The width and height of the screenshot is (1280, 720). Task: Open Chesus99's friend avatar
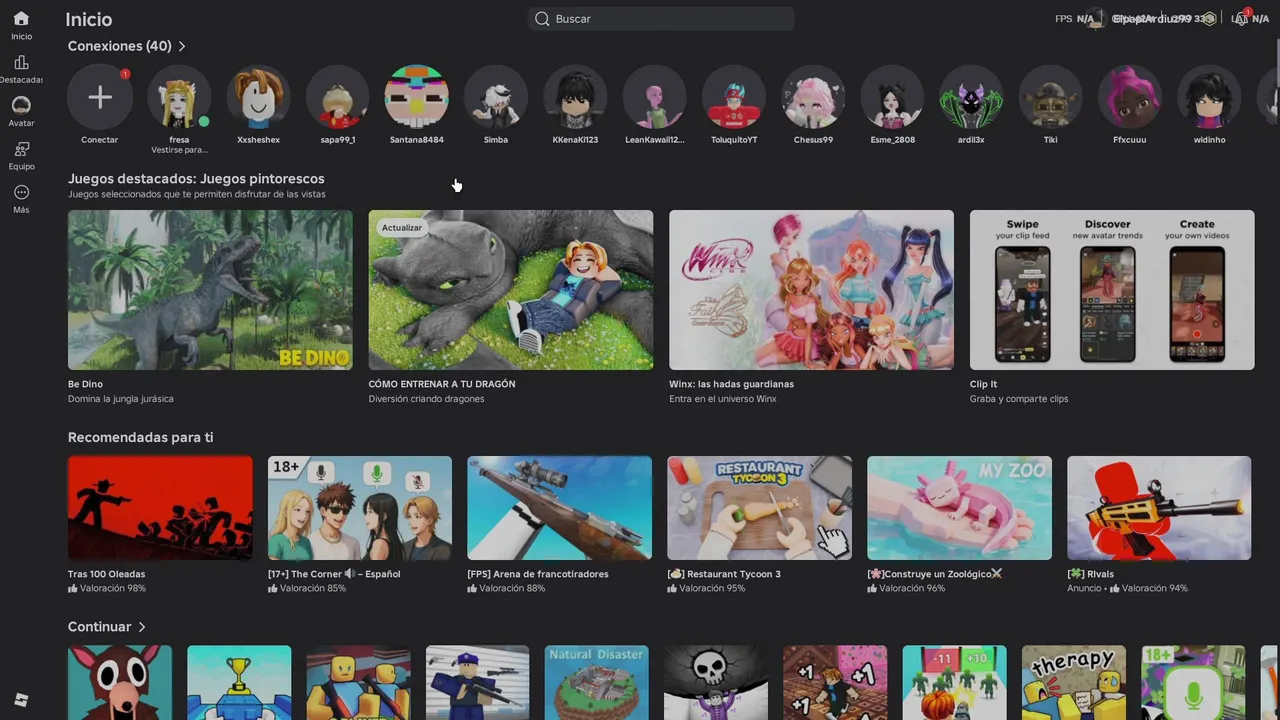pyautogui.click(x=813, y=97)
